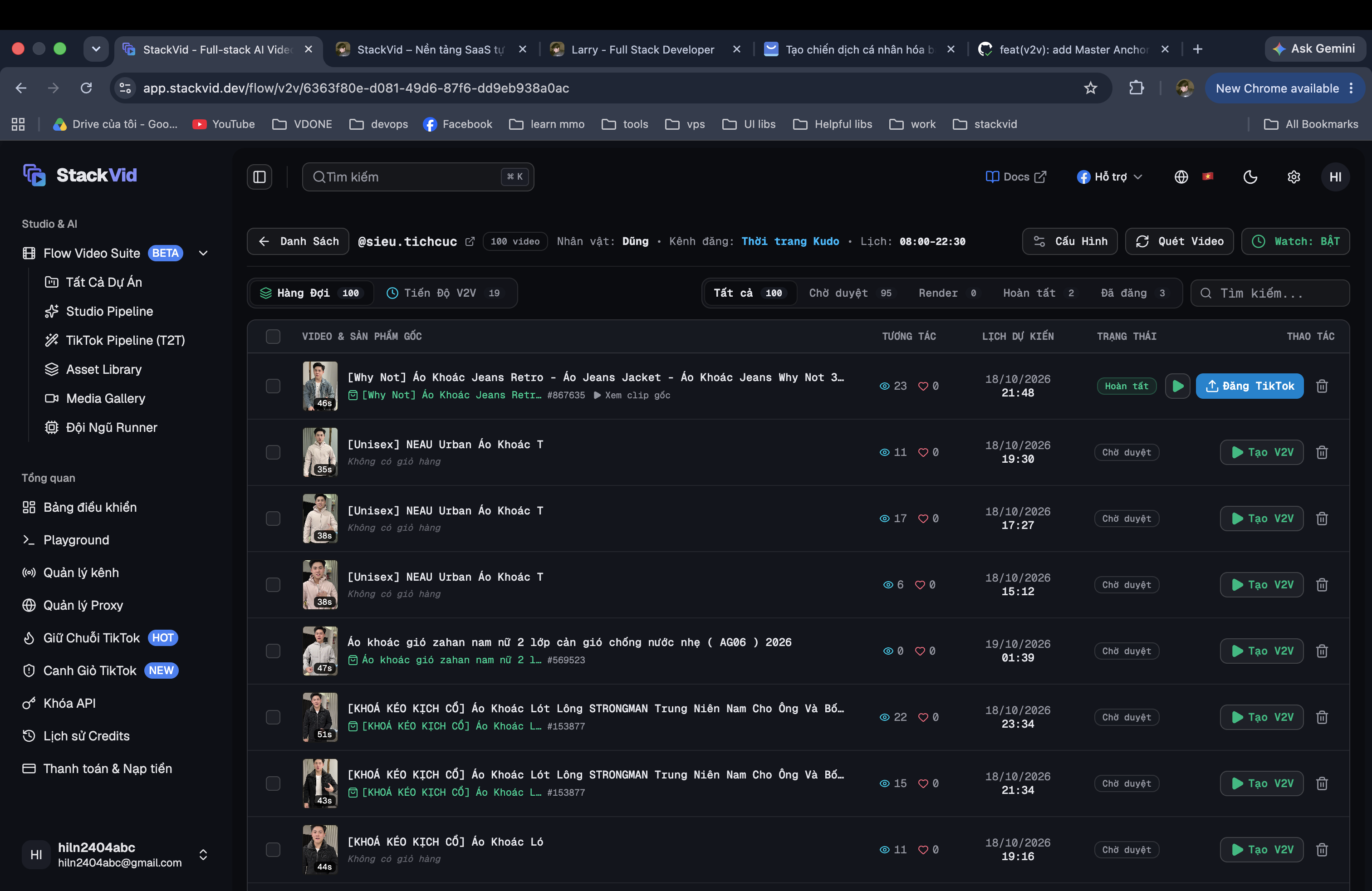This screenshot has width=1372, height=891.
Task: Toggle the Watch: BẬT button
Action: [x=1295, y=241]
